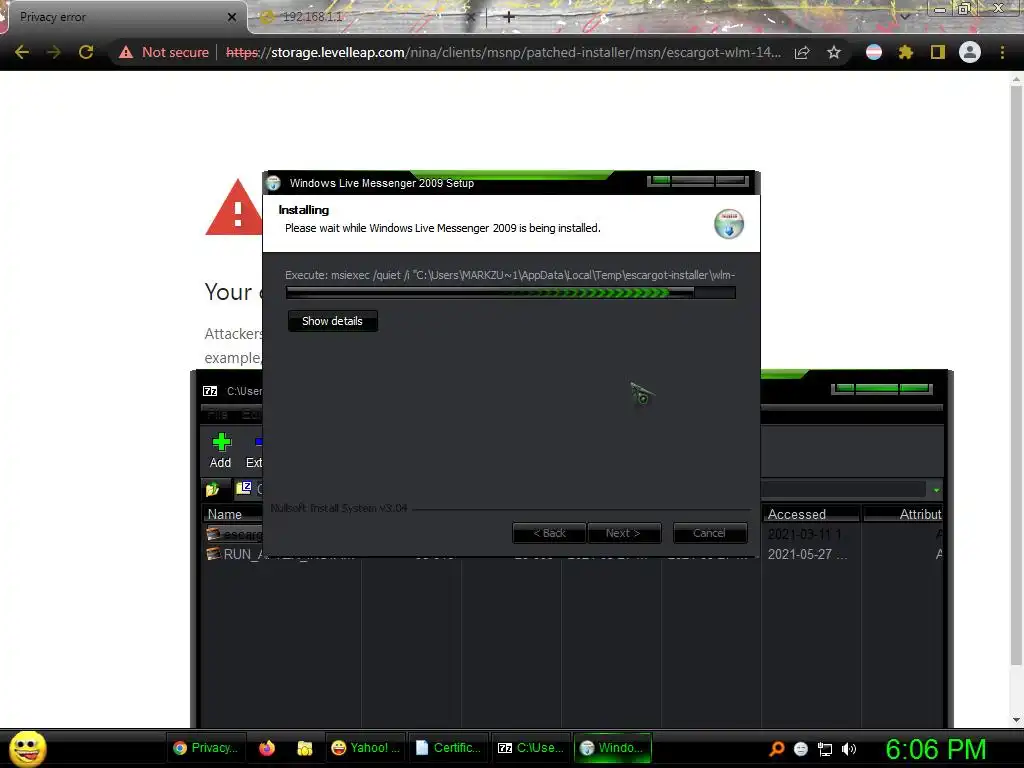Click the Next > button in setup
Viewport: 1024px width, 768px height.
click(624, 533)
